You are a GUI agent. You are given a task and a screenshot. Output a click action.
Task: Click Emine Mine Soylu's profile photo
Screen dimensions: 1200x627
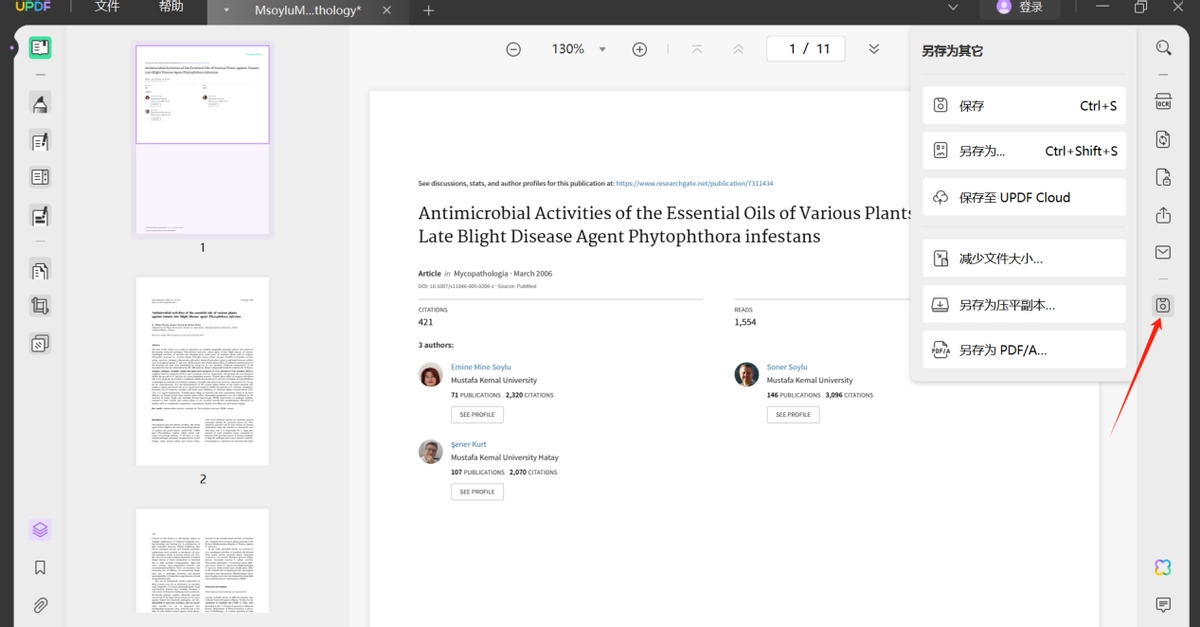coord(431,375)
